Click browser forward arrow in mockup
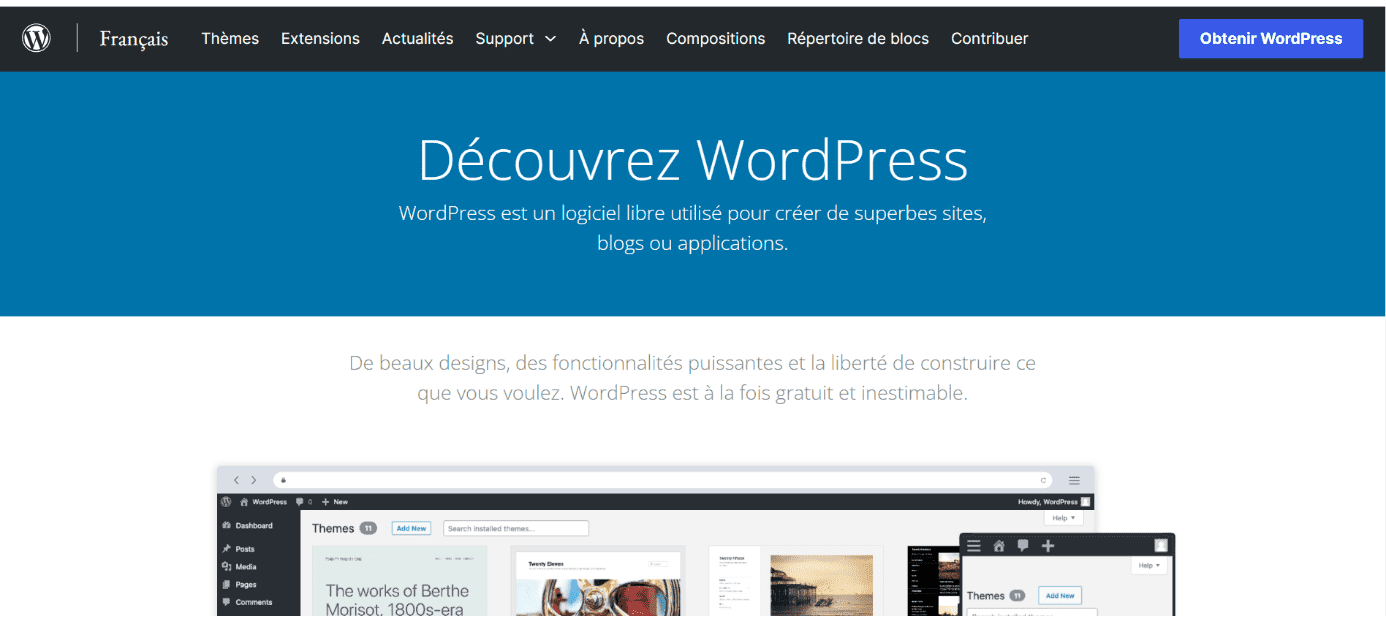1386x624 pixels. pyautogui.click(x=254, y=480)
